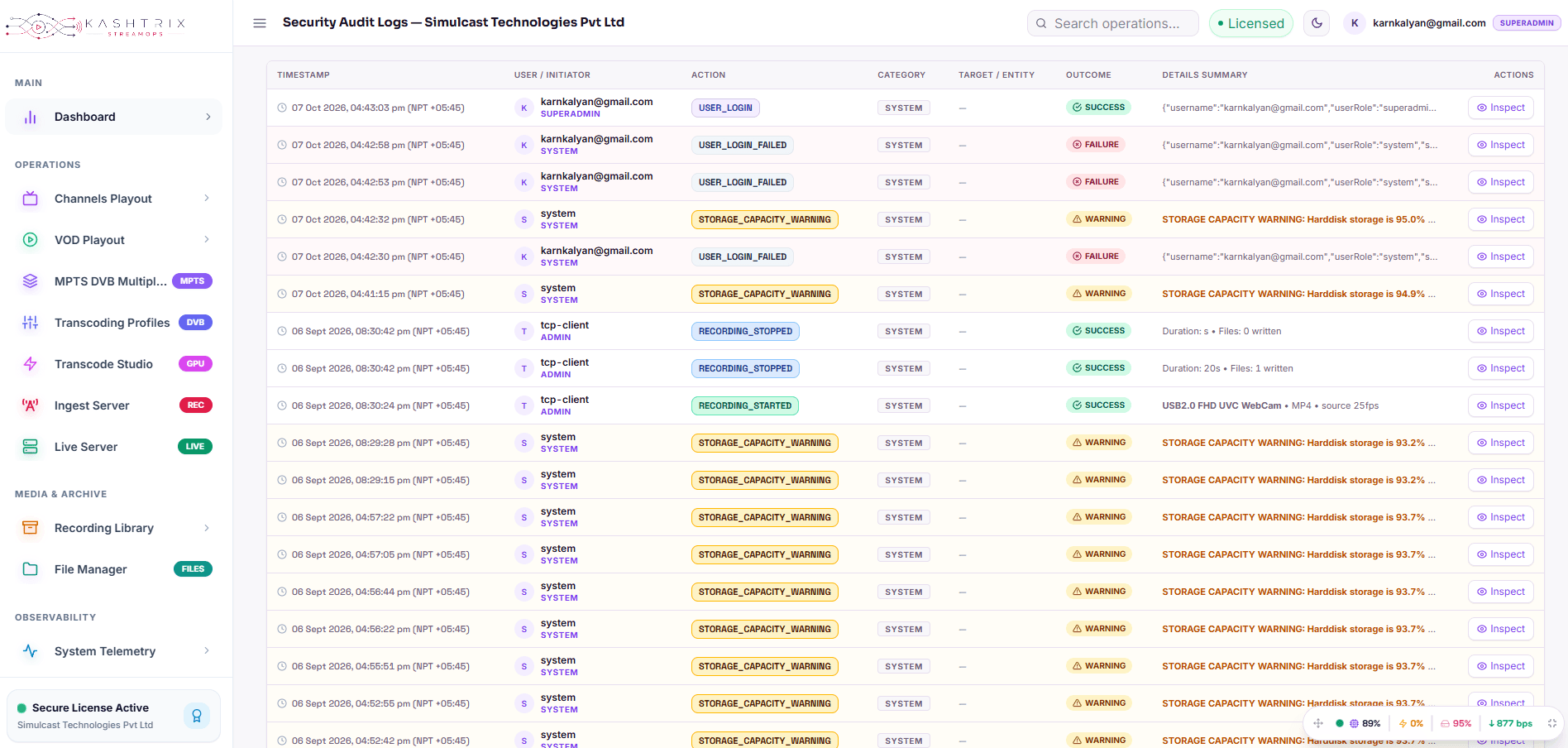Open Transcoding Profiles sliders icon
Screen dimensions: 1568x748
pyautogui.click(x=31, y=323)
